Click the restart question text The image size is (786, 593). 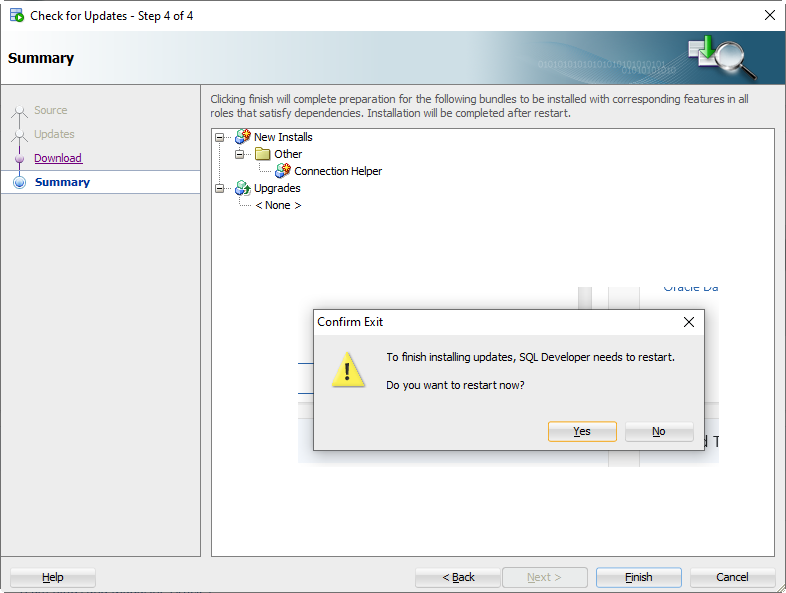[x=455, y=385]
